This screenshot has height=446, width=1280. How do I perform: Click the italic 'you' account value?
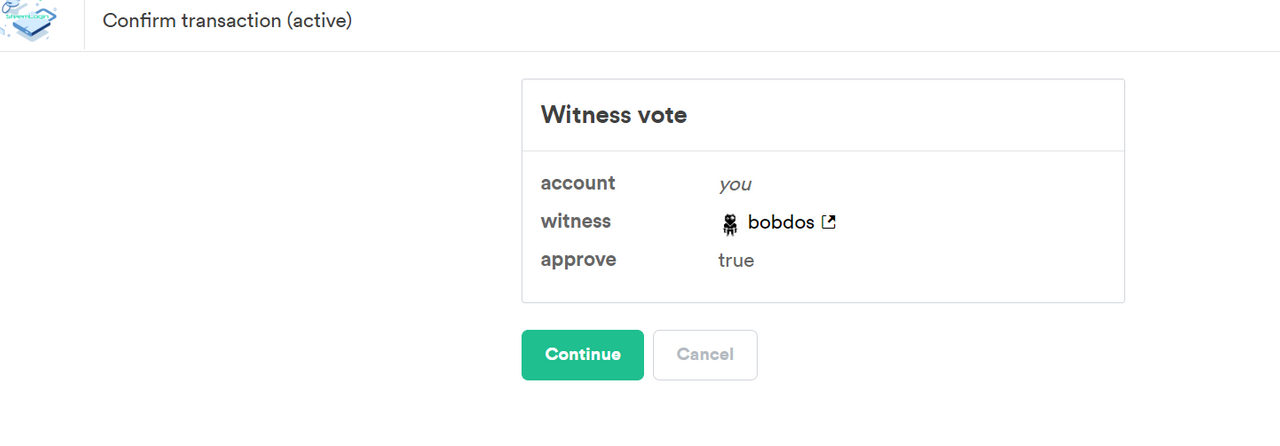click(x=735, y=184)
